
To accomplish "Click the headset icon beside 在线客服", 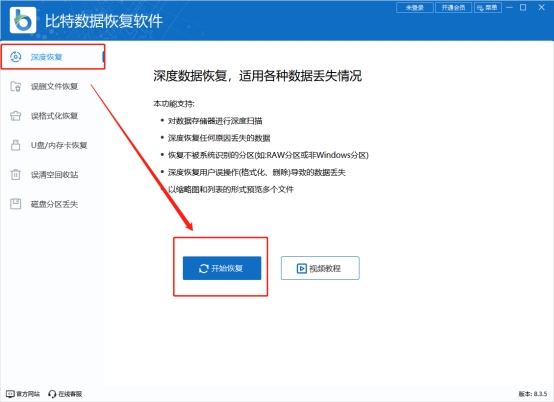I will click(x=52, y=394).
